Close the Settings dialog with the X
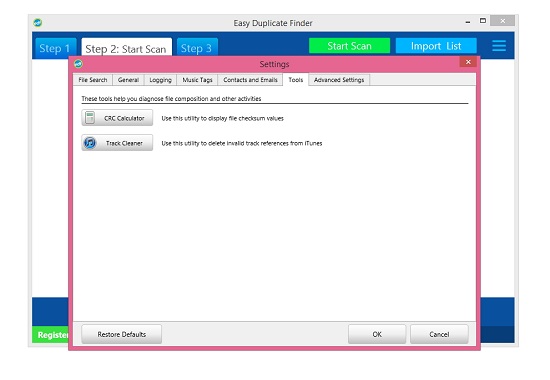 tap(468, 62)
